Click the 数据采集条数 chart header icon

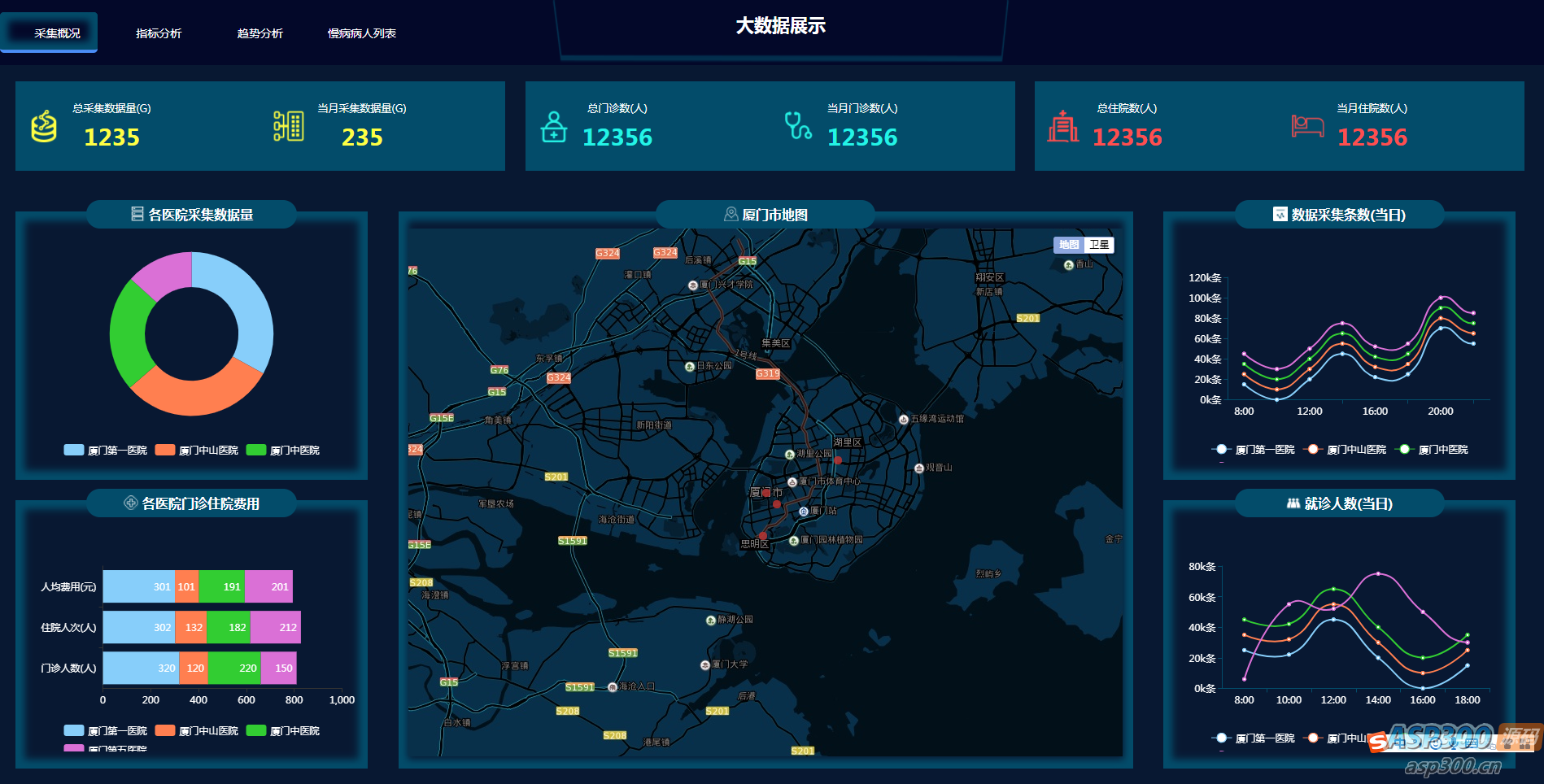click(x=1280, y=214)
